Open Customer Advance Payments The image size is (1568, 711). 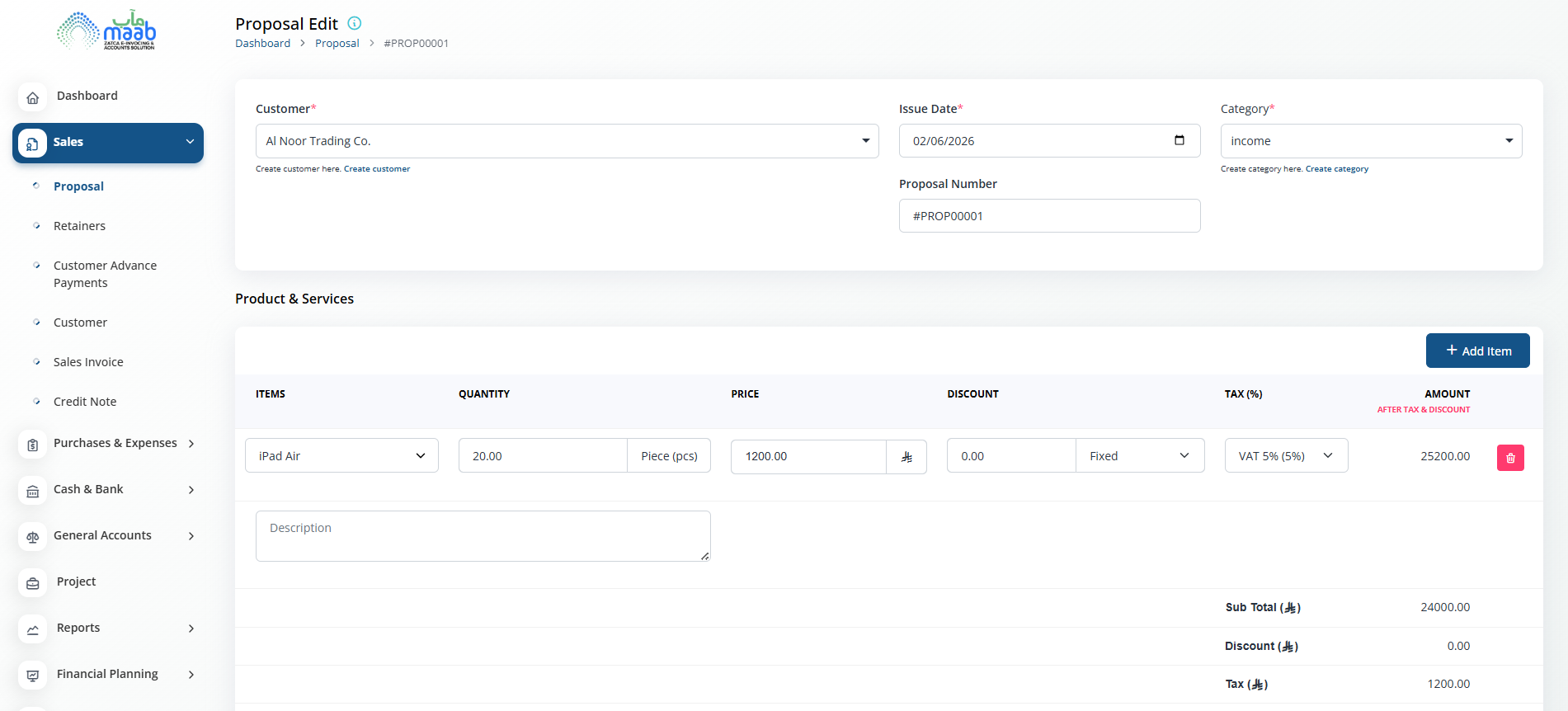pos(105,274)
